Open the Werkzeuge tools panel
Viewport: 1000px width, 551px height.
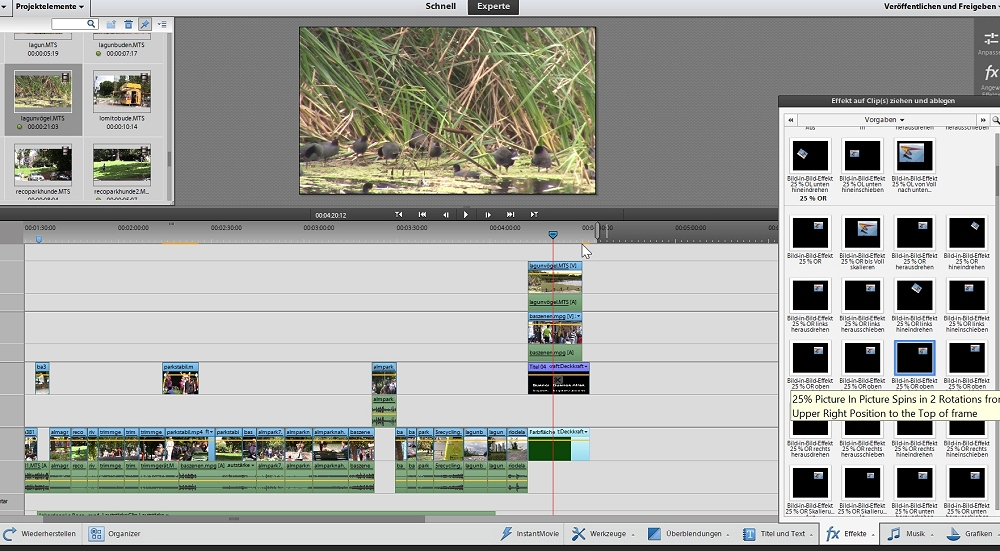(603, 534)
